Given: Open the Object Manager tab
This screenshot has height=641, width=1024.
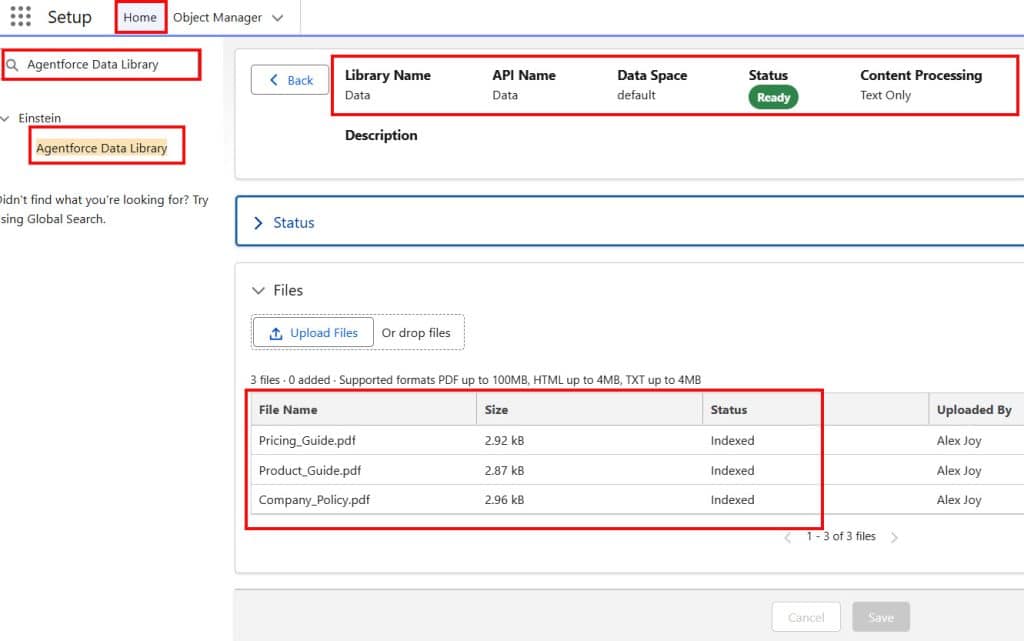Looking at the screenshot, I should click(217, 18).
